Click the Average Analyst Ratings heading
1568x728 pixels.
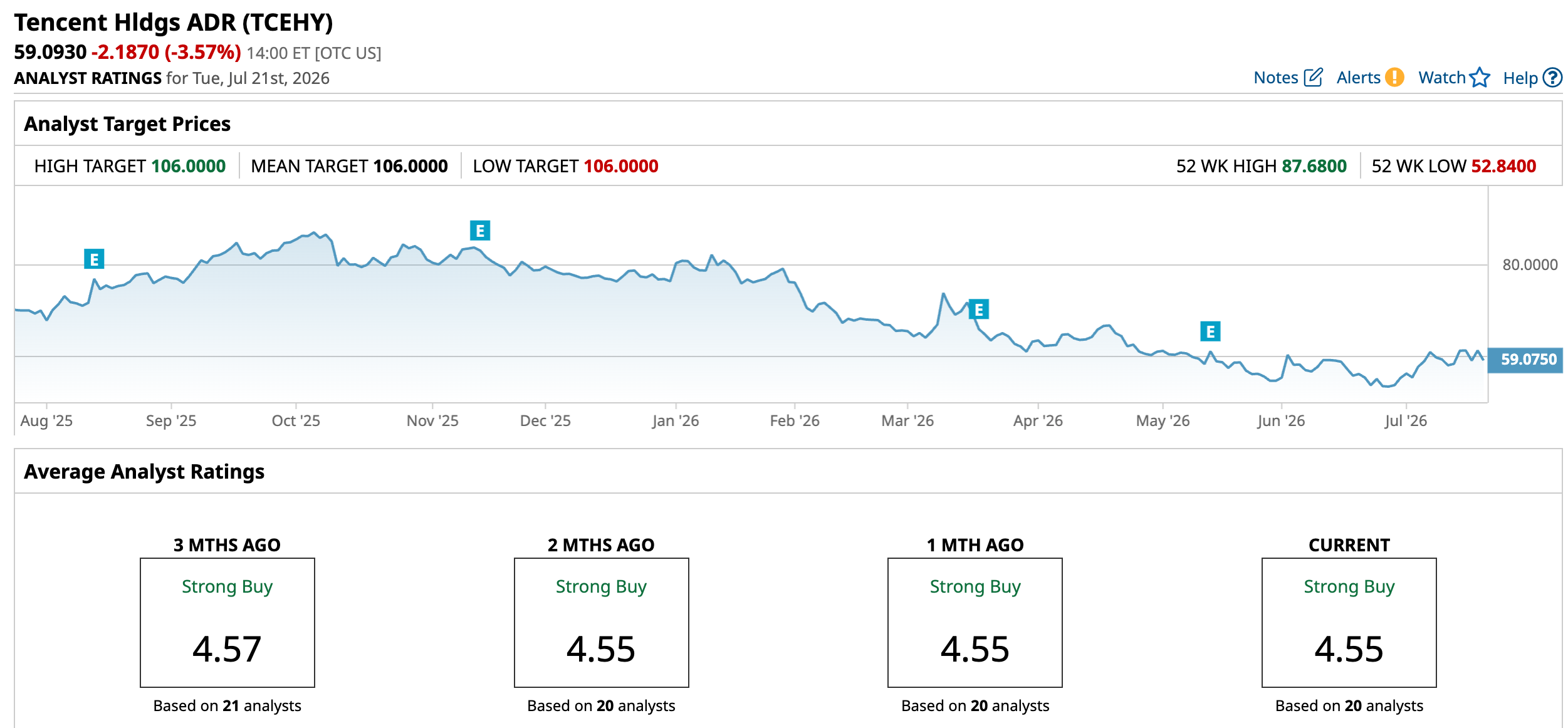(x=144, y=472)
